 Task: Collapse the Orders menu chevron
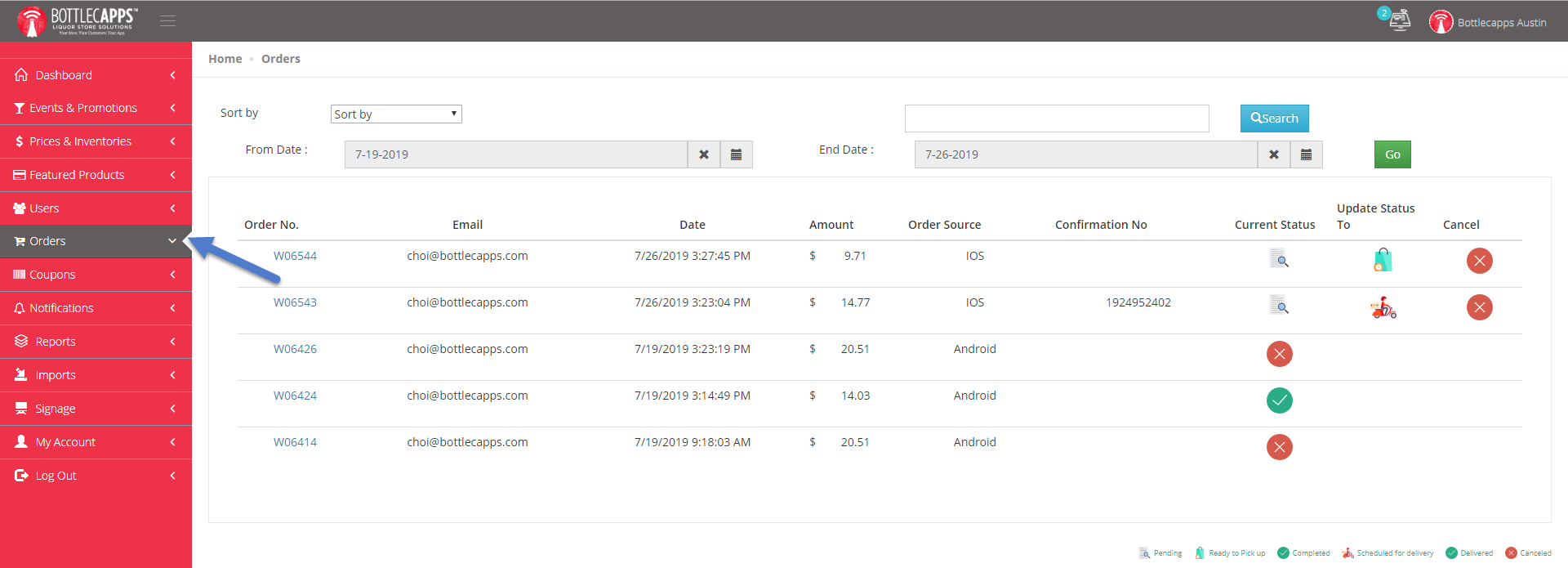pyautogui.click(x=172, y=241)
